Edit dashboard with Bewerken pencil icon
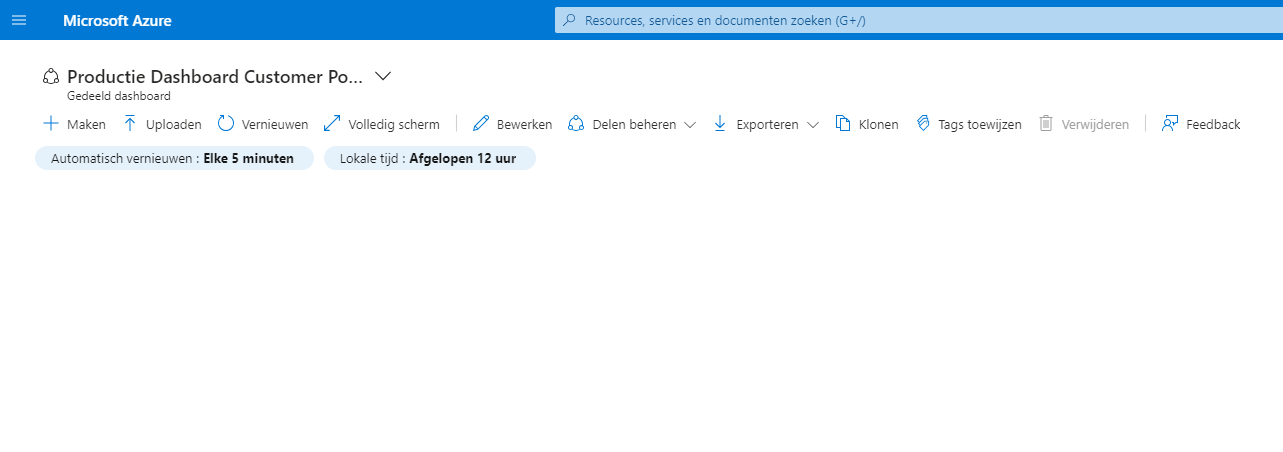Screen dimensions: 1283x452 tap(481, 124)
